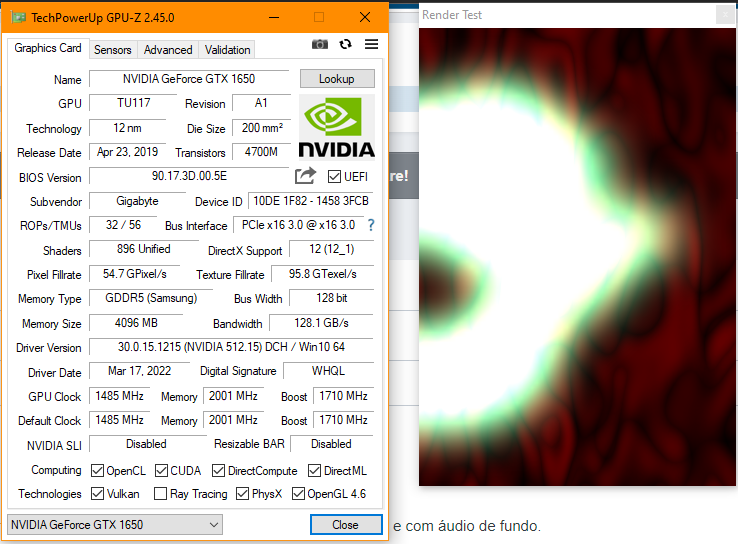Click the Release Date field Apr 23, 2019

point(128,152)
